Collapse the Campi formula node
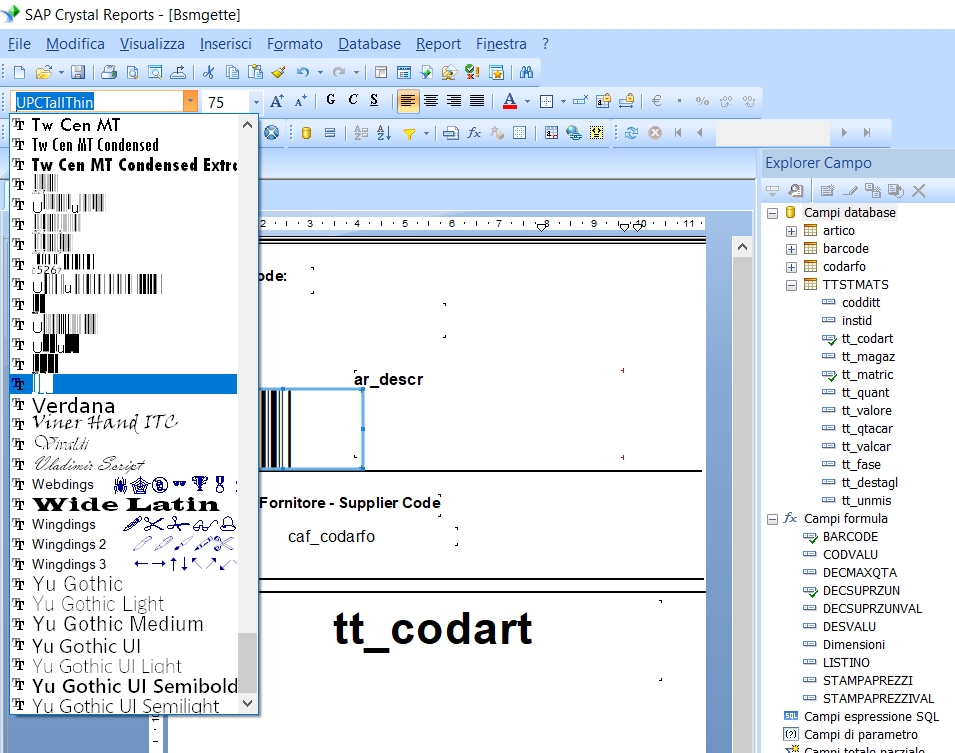The height and width of the screenshot is (753, 955). [772, 519]
